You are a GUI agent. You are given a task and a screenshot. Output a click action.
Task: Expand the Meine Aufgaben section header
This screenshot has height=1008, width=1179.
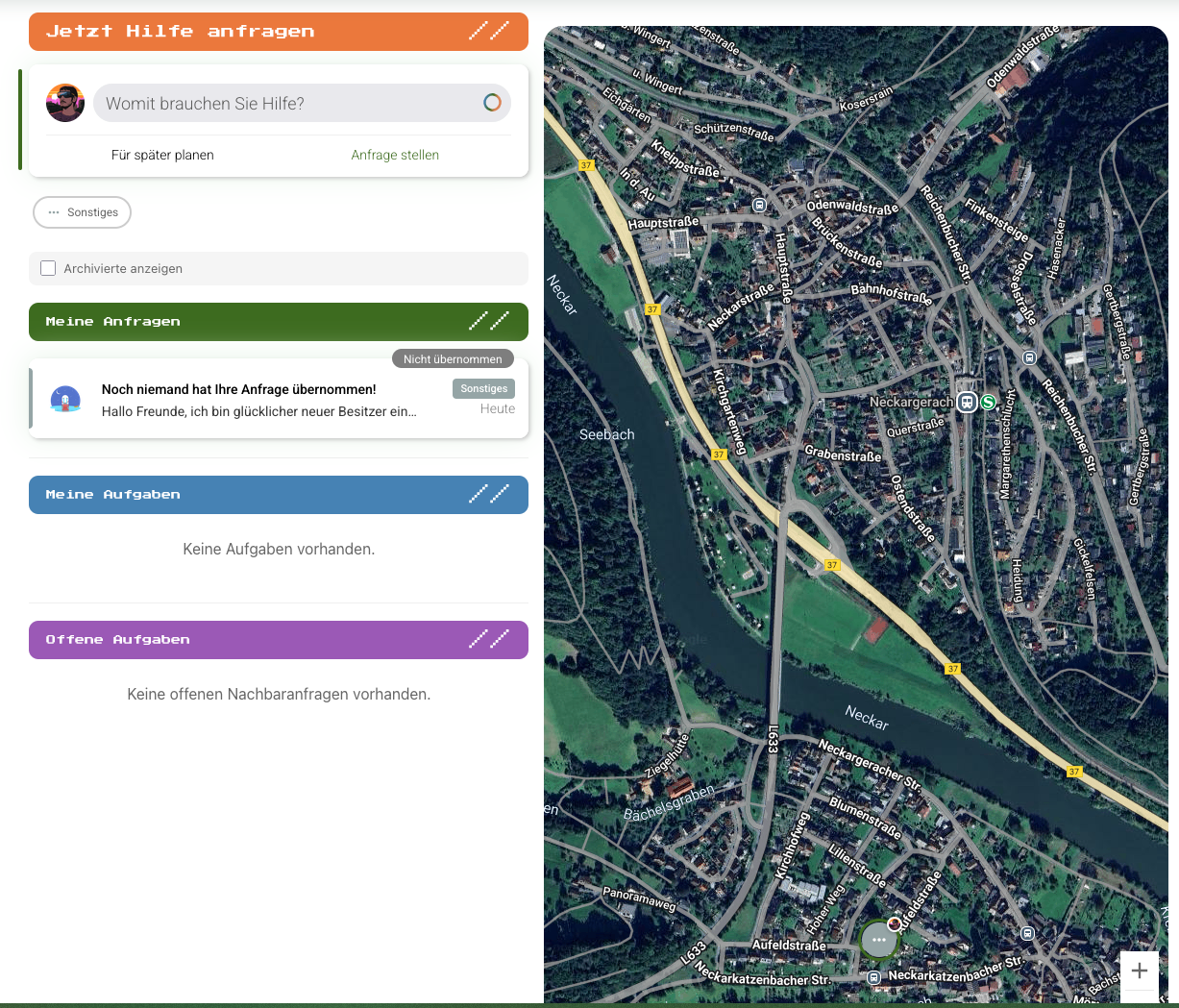pos(279,495)
